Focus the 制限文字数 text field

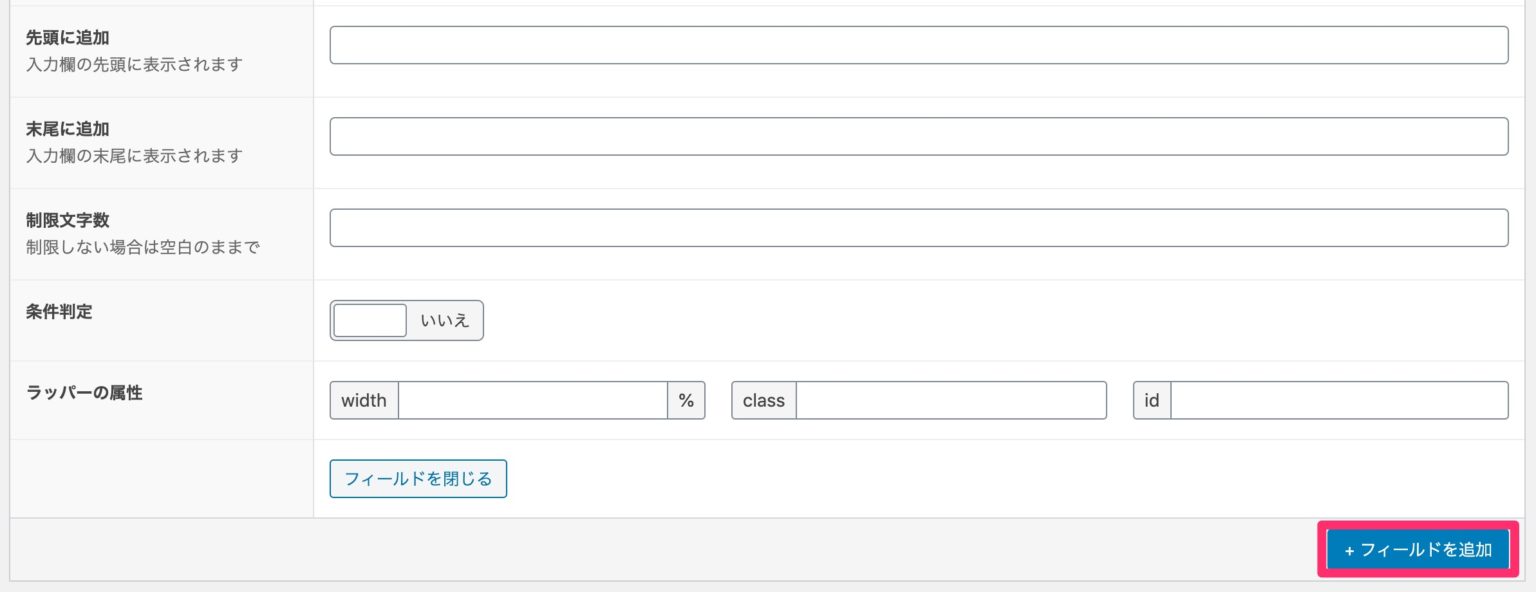(919, 228)
